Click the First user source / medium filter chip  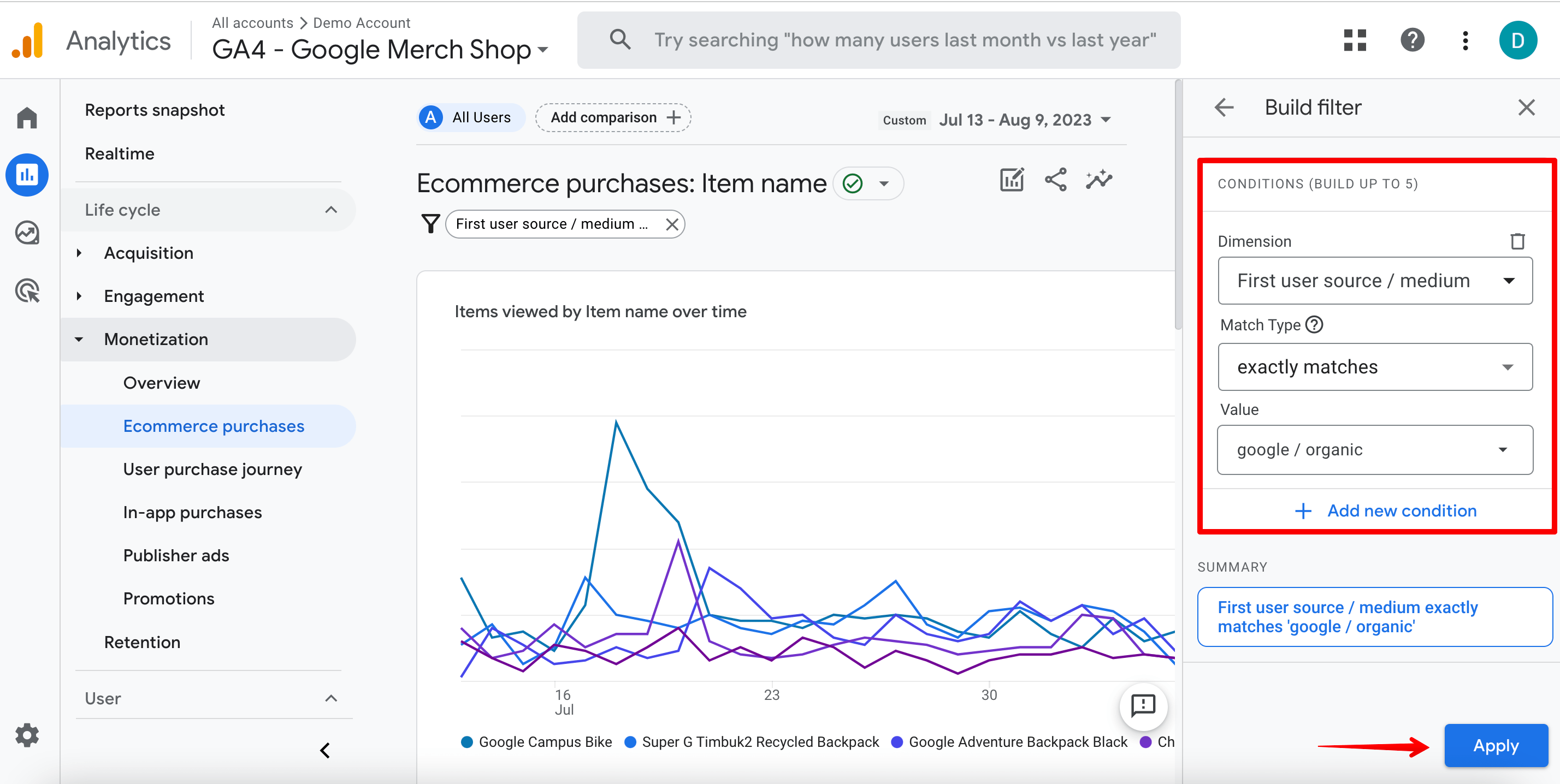(564, 224)
